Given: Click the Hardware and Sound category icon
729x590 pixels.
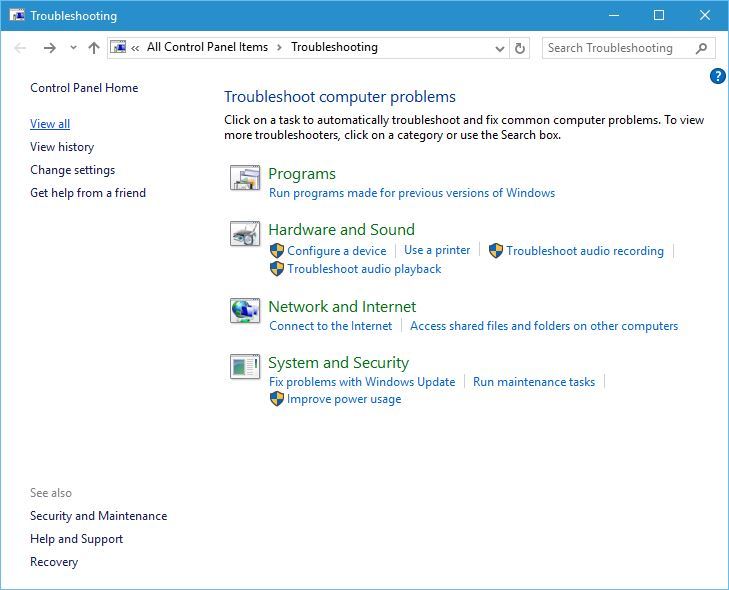Looking at the screenshot, I should pos(245,233).
